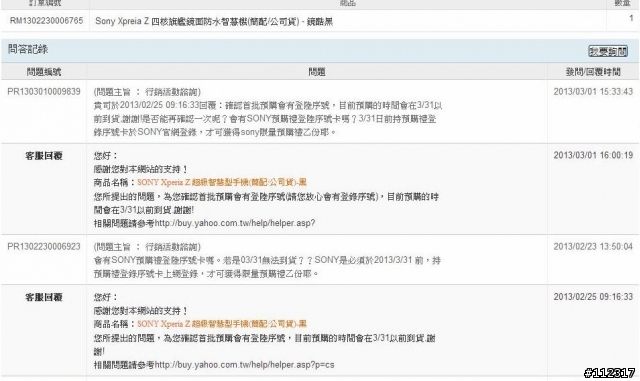Open product link in the 16:00:19 reply

[x=222, y=182]
